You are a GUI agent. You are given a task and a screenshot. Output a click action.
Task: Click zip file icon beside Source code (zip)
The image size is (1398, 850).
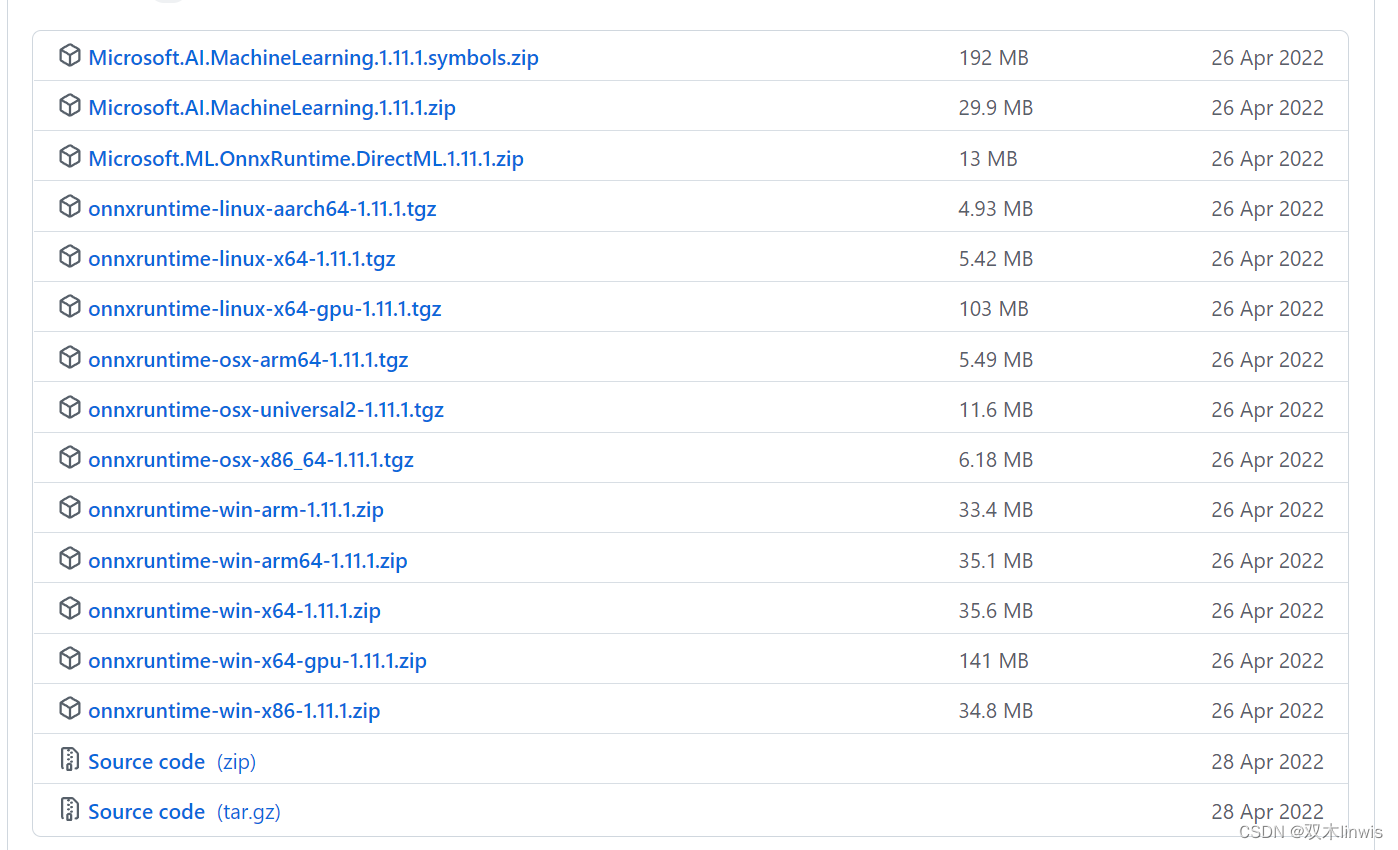[x=69, y=760]
